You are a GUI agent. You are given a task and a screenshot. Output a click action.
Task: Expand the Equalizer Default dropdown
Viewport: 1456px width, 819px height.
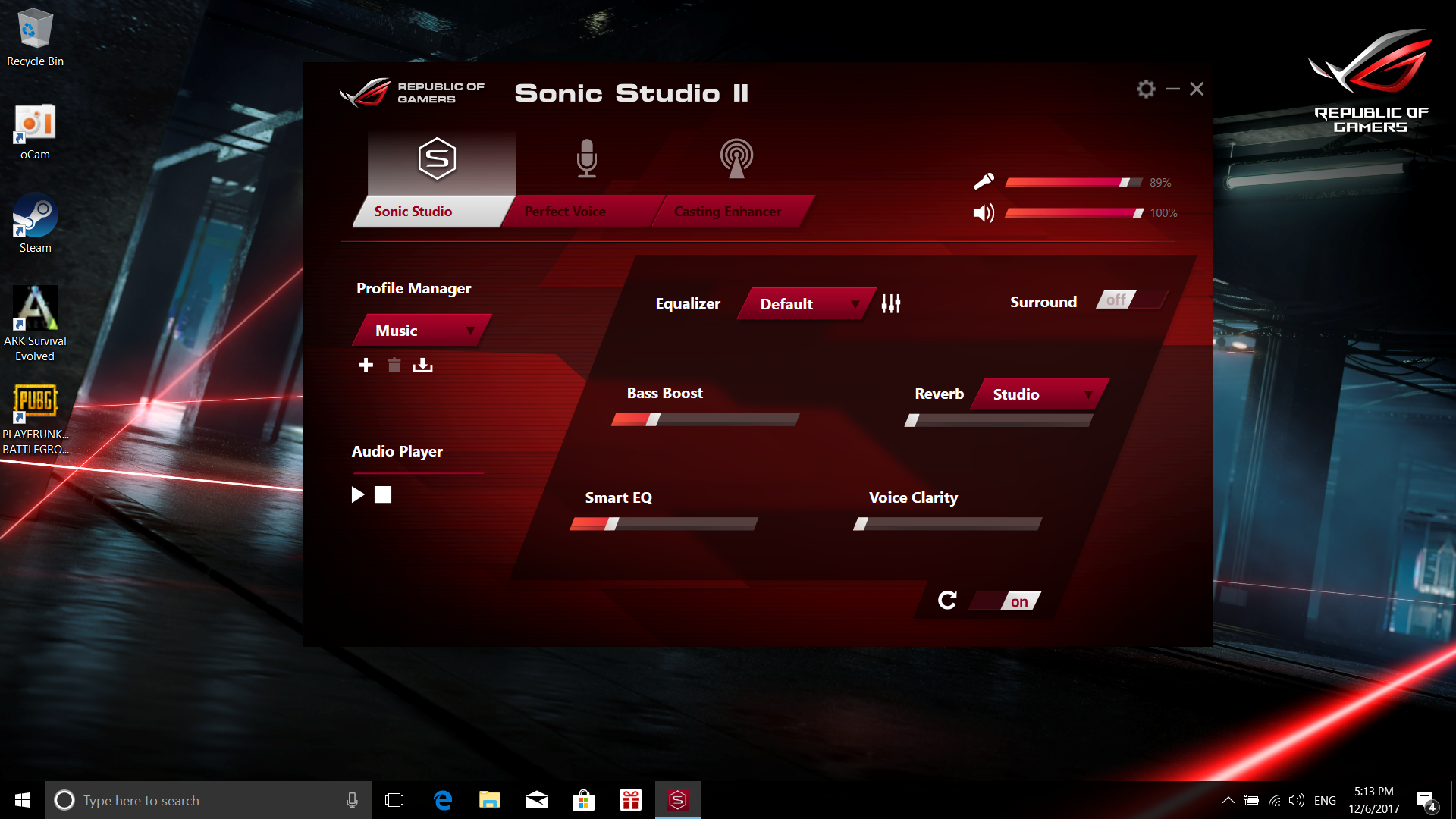tap(806, 304)
